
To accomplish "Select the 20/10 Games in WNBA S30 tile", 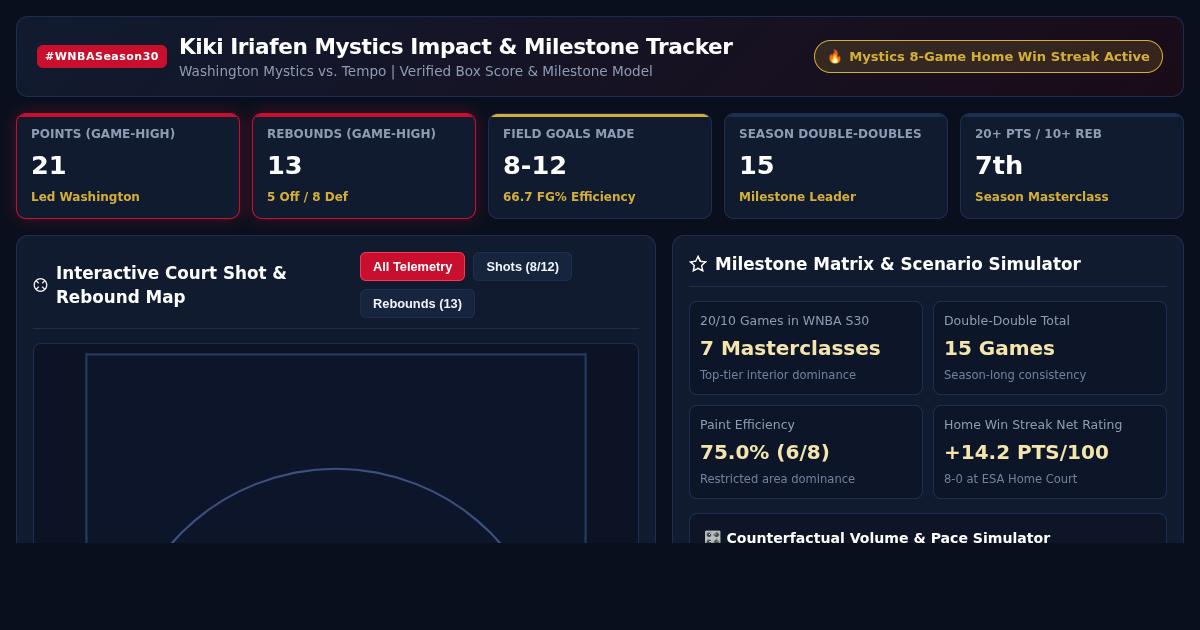I will pyautogui.click(x=806, y=348).
